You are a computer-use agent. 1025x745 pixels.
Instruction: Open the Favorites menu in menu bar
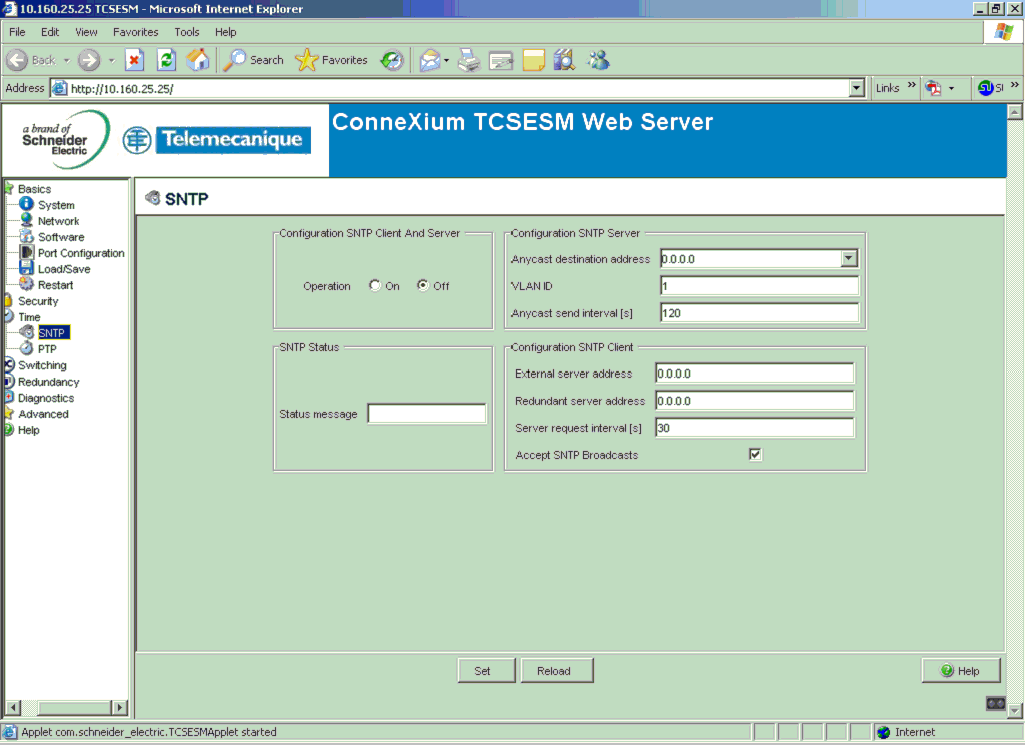coord(135,32)
